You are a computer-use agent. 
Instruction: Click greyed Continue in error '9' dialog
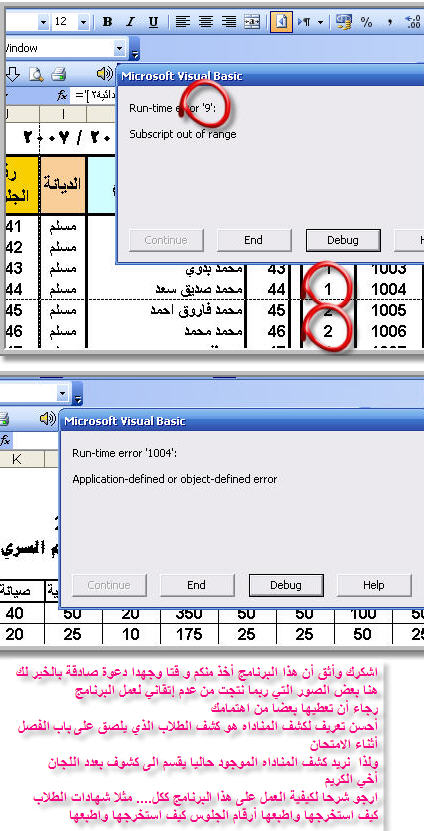click(166, 240)
